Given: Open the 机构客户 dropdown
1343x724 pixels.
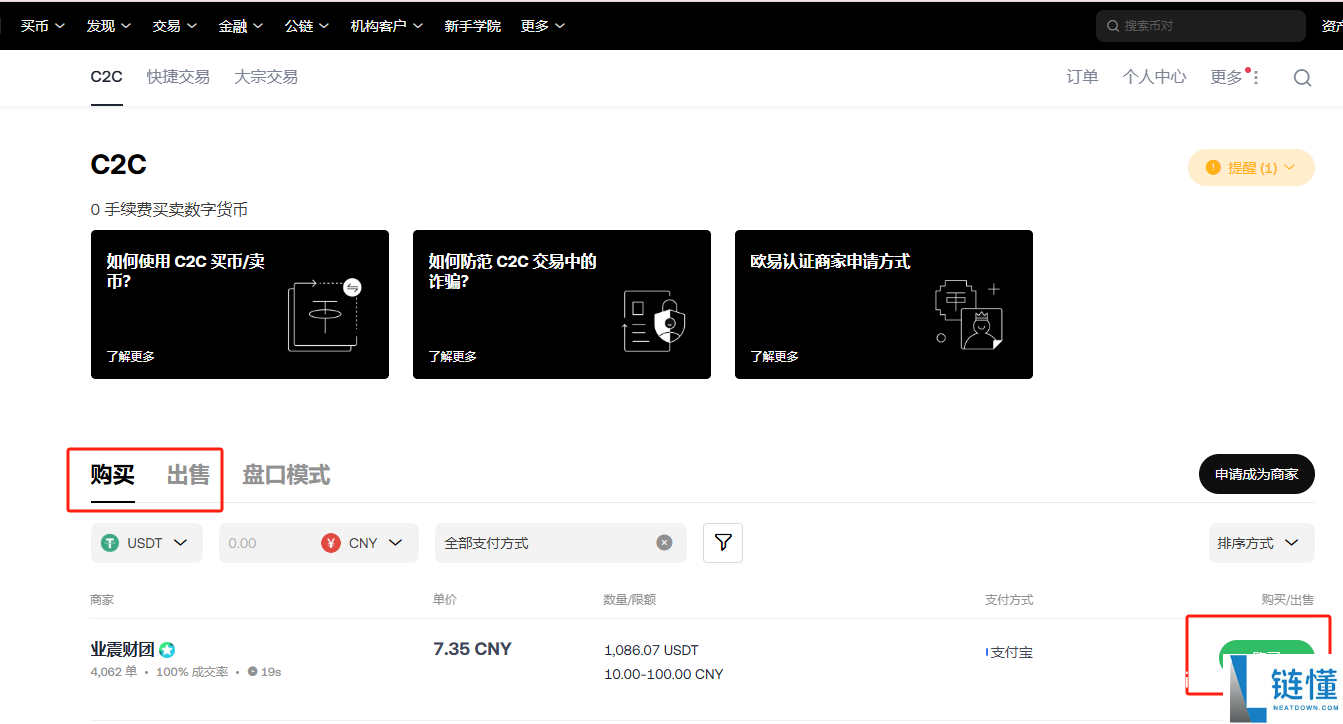Looking at the screenshot, I should pyautogui.click(x=386, y=26).
